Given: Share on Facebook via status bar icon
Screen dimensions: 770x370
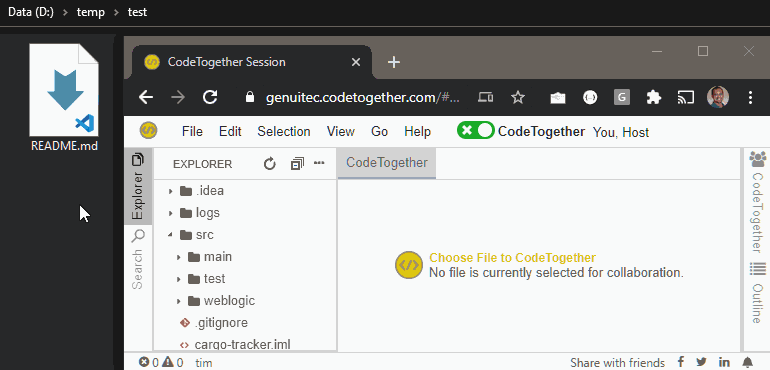Looking at the screenshot, I should [681, 362].
